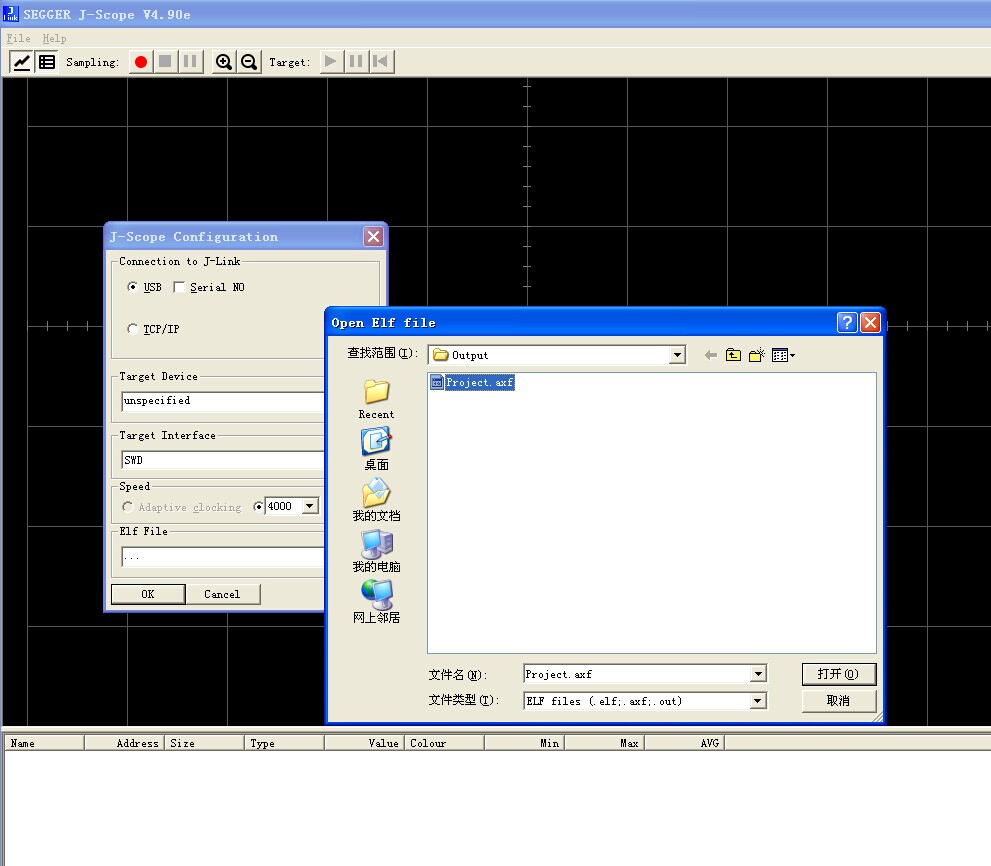
Task: Run the target with the play button
Action: [331, 62]
